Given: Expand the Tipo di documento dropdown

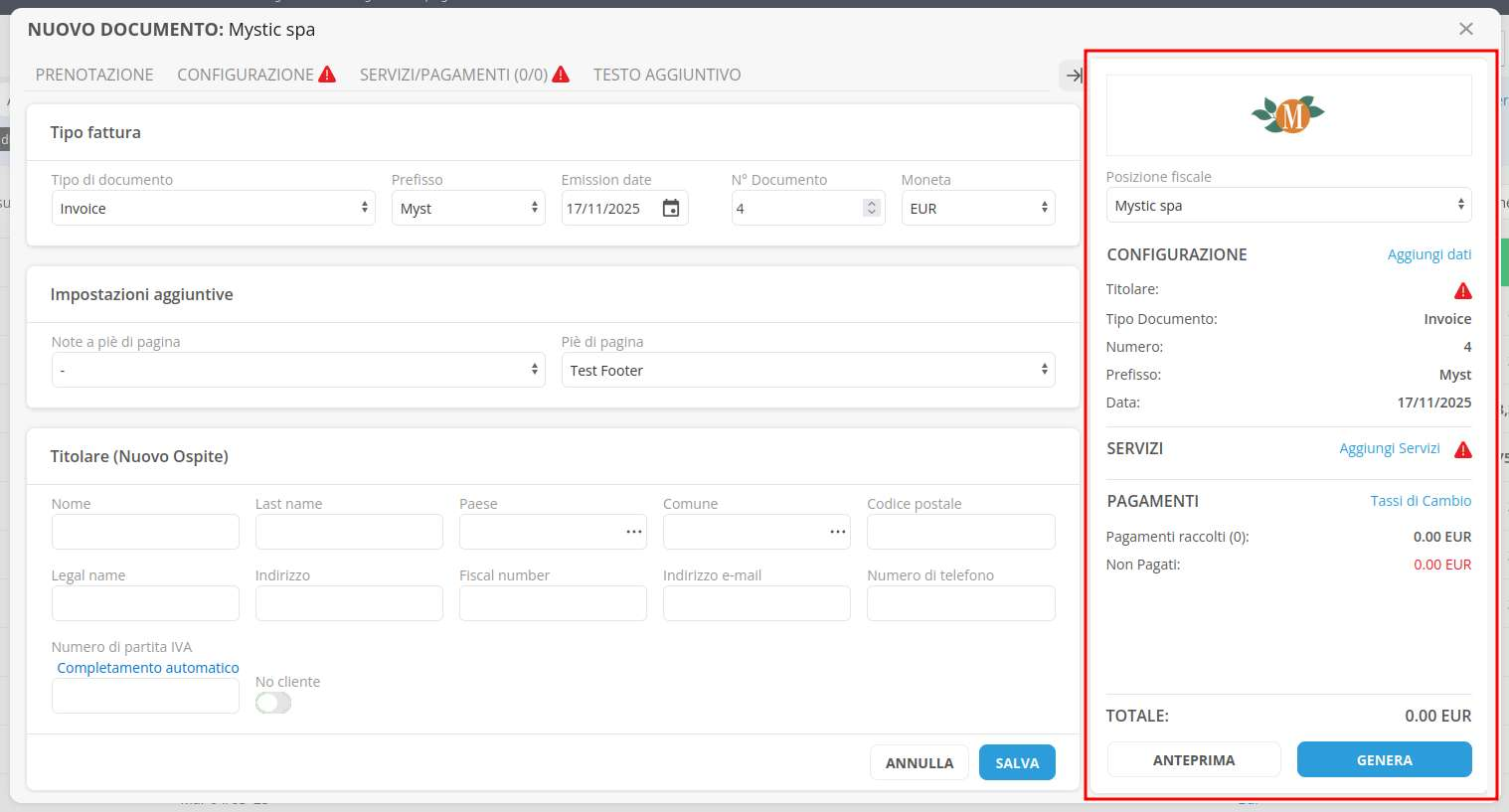Looking at the screenshot, I should tap(213, 209).
